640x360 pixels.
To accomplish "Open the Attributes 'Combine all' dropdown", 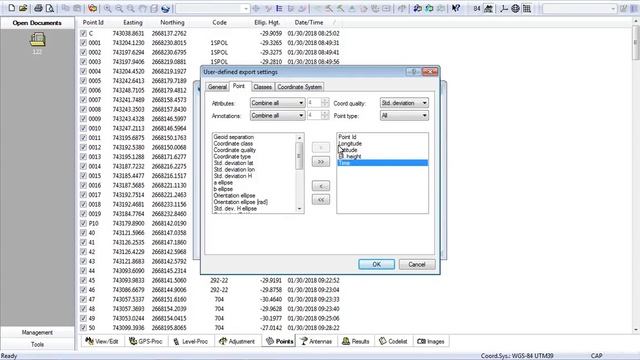I will tap(278, 103).
